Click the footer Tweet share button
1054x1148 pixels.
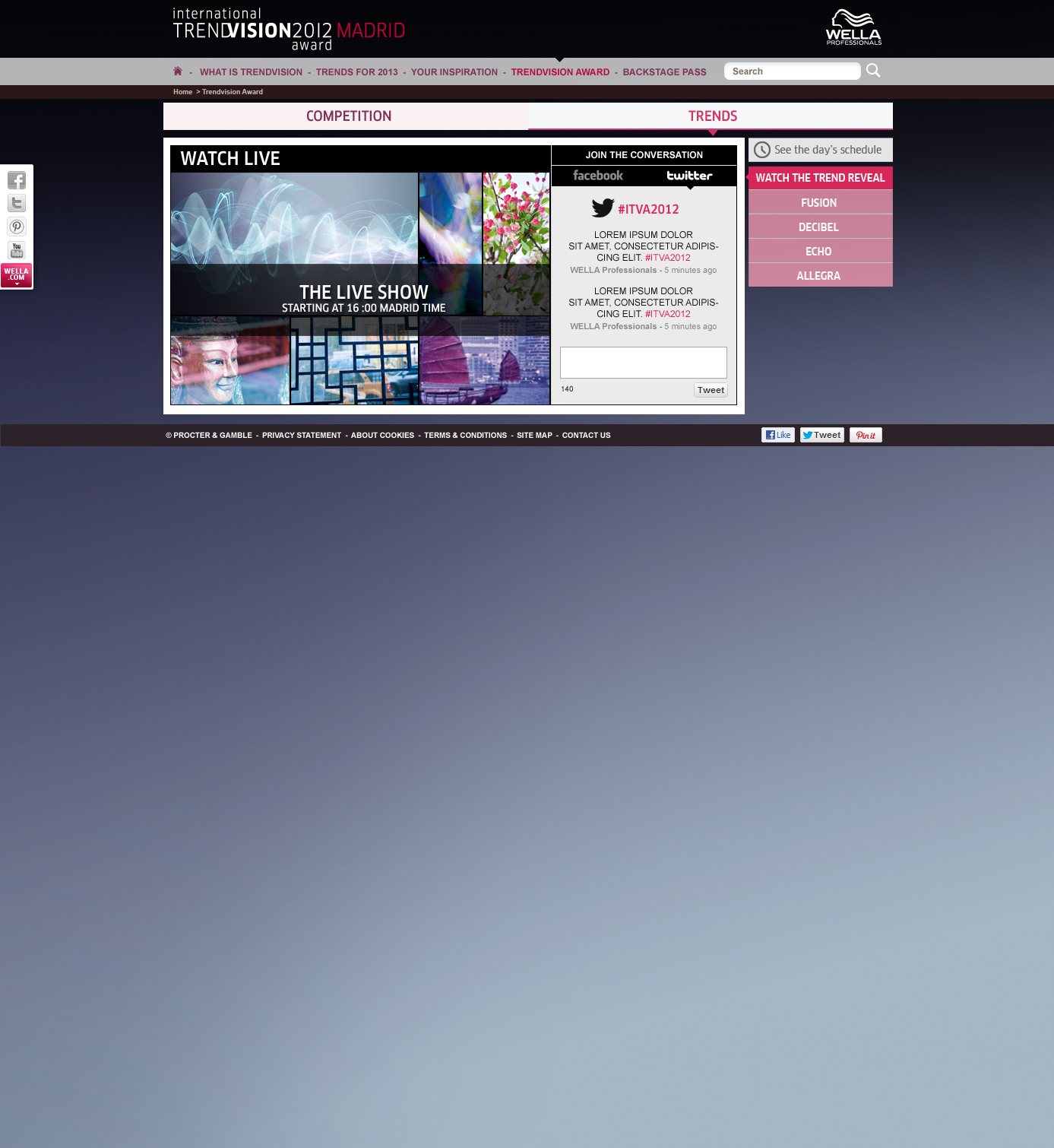822,435
